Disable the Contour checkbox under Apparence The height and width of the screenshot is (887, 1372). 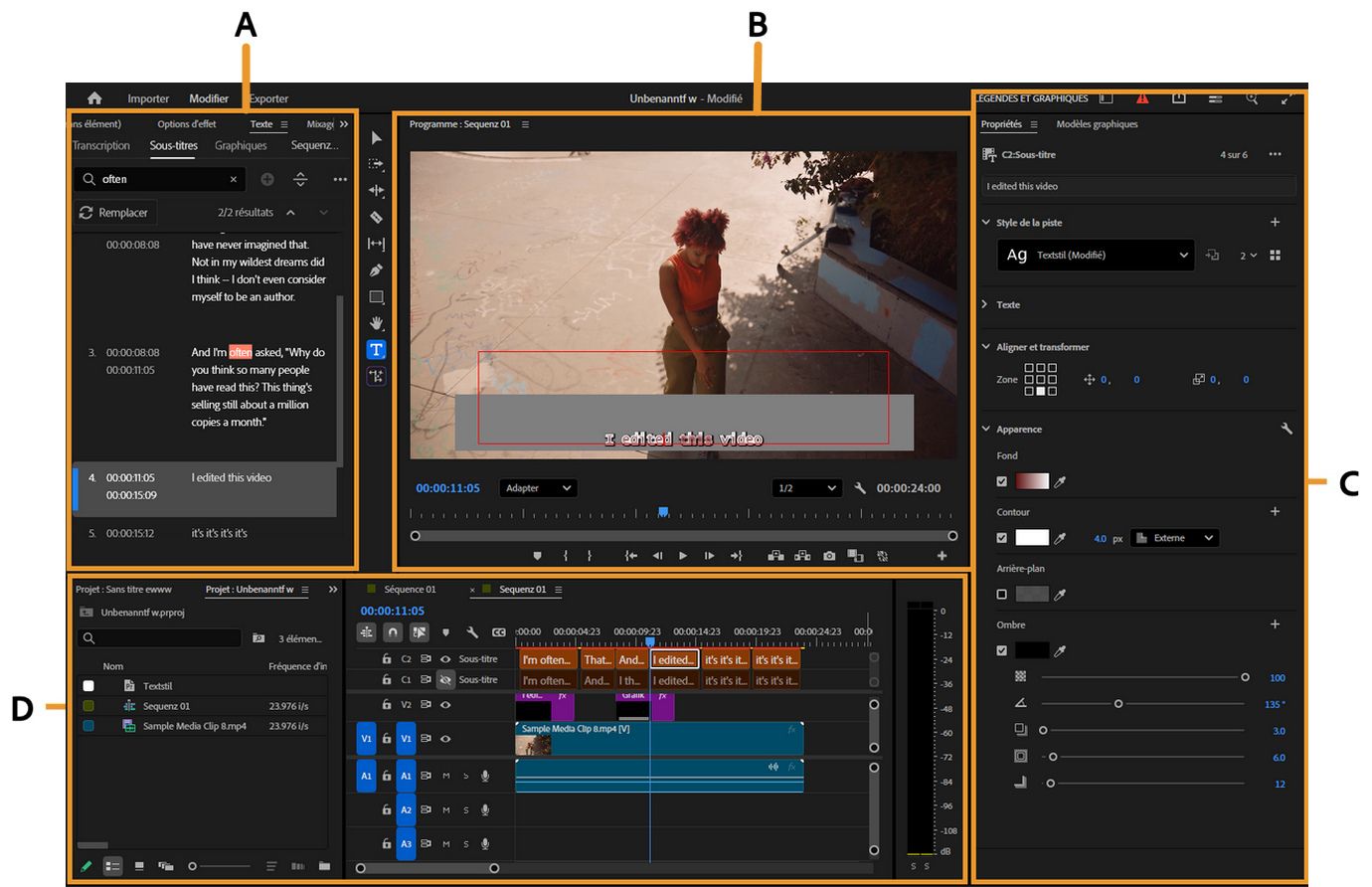(1002, 538)
